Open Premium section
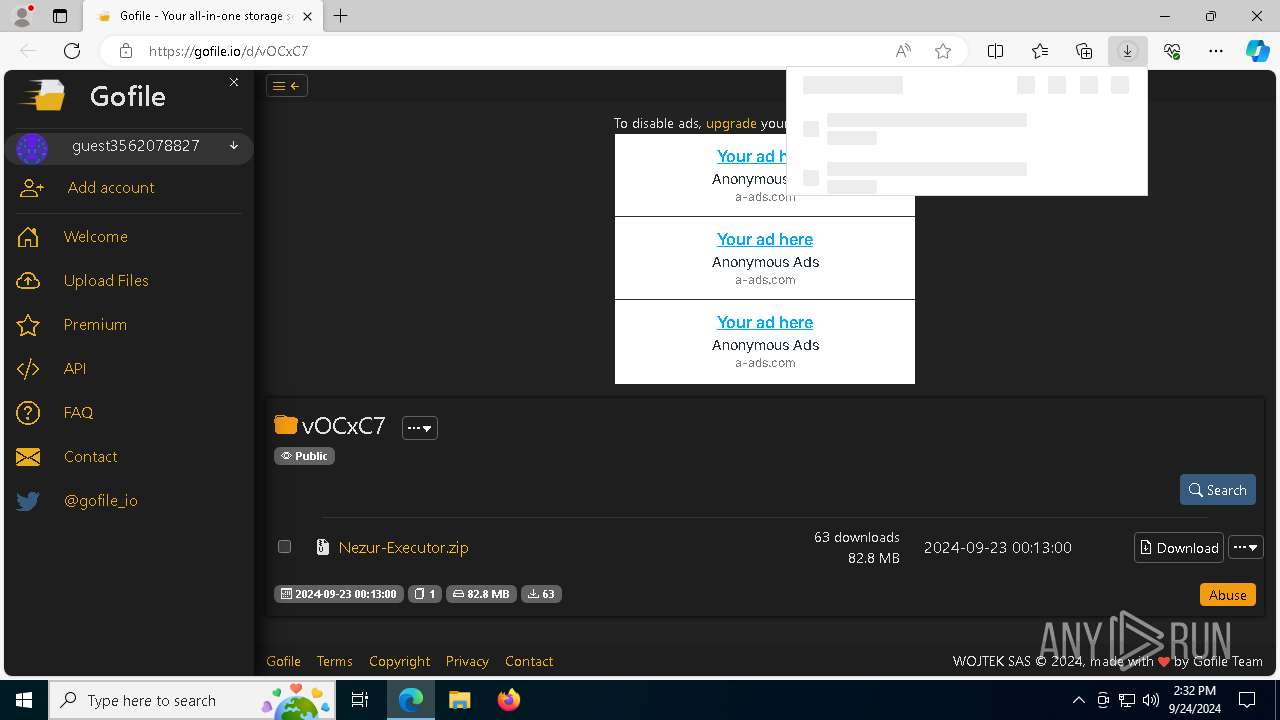 click(95, 325)
